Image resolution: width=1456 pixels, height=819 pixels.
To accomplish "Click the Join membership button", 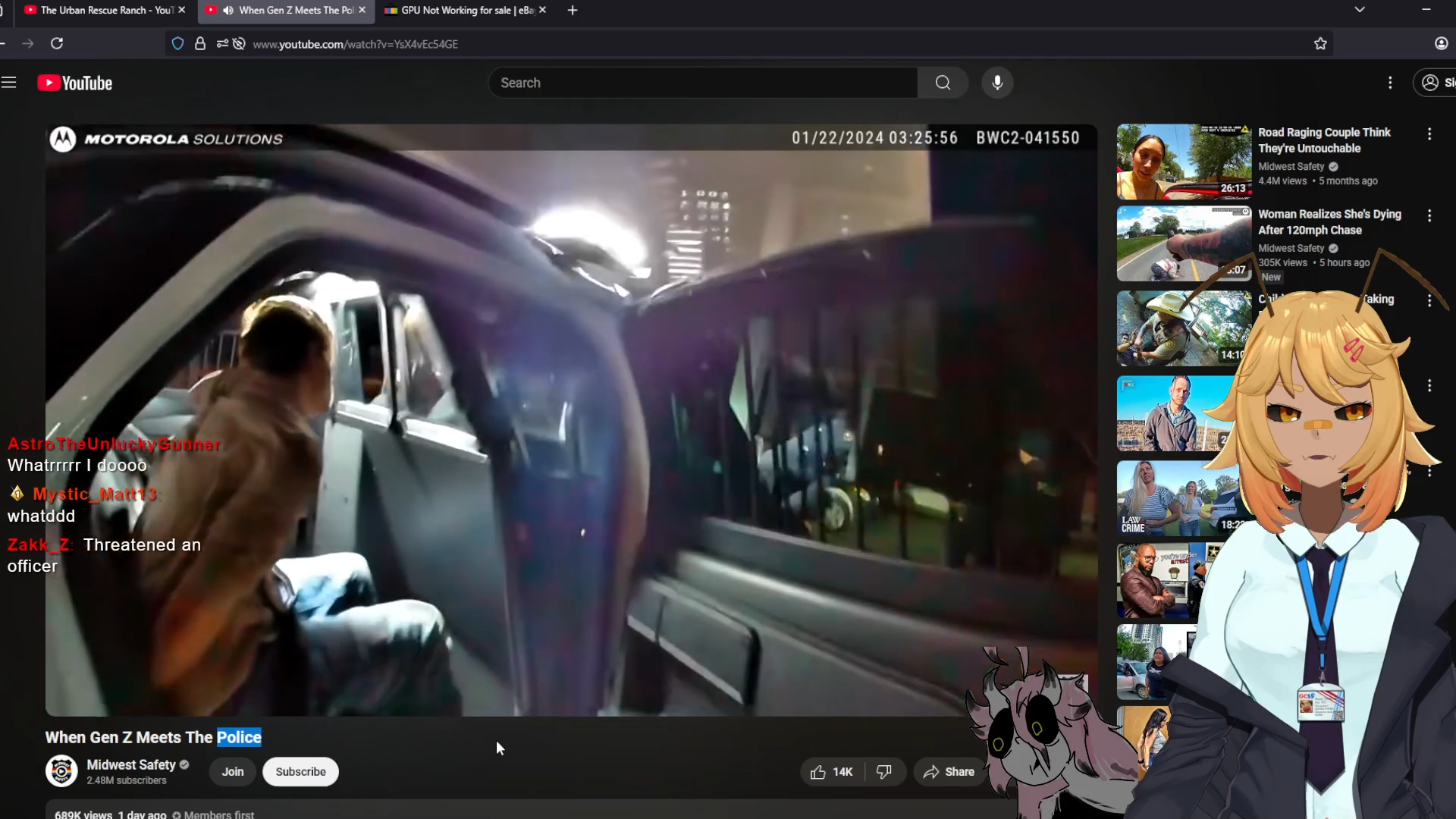I will [233, 771].
